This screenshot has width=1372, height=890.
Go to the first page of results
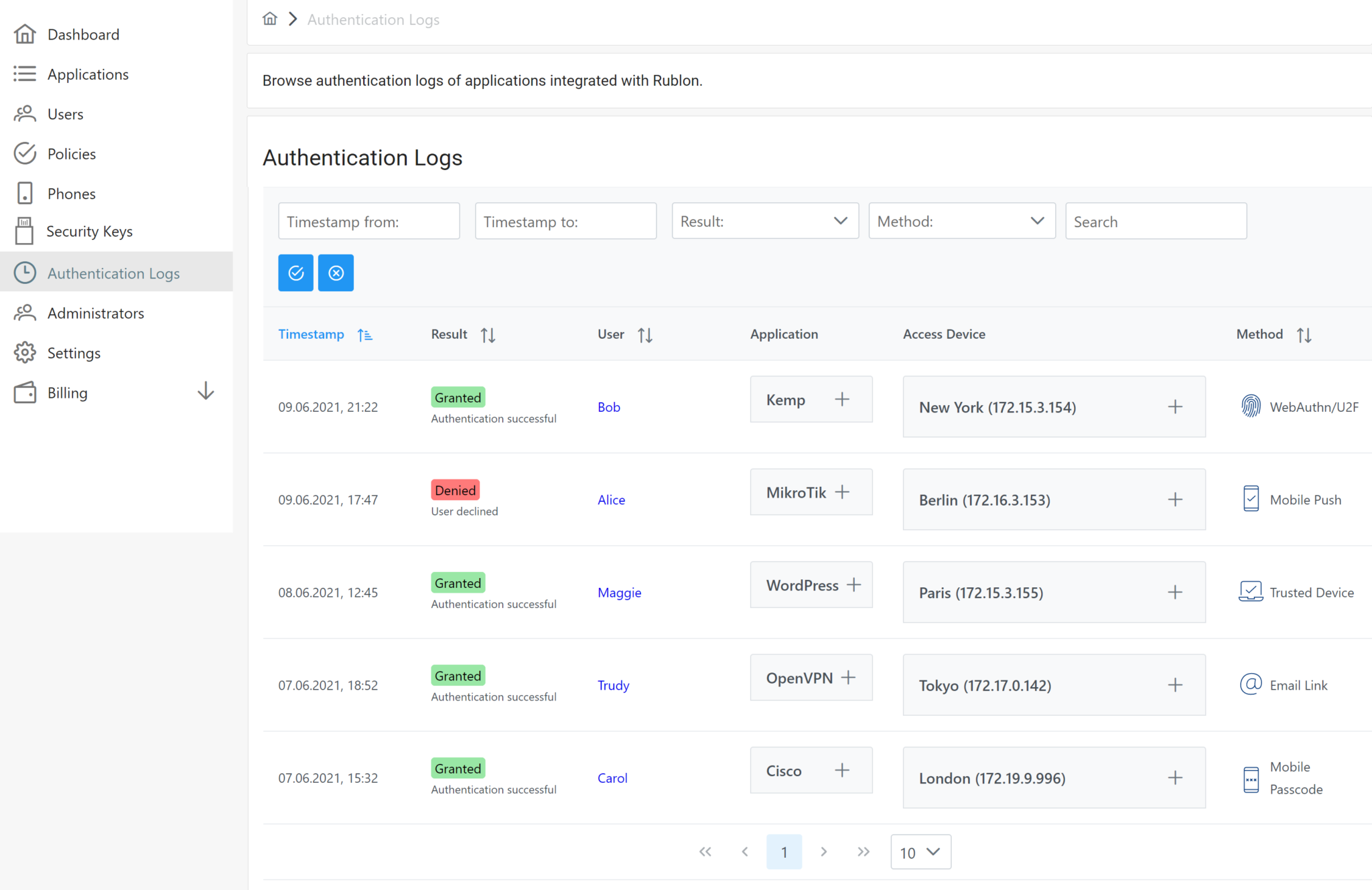click(x=705, y=852)
